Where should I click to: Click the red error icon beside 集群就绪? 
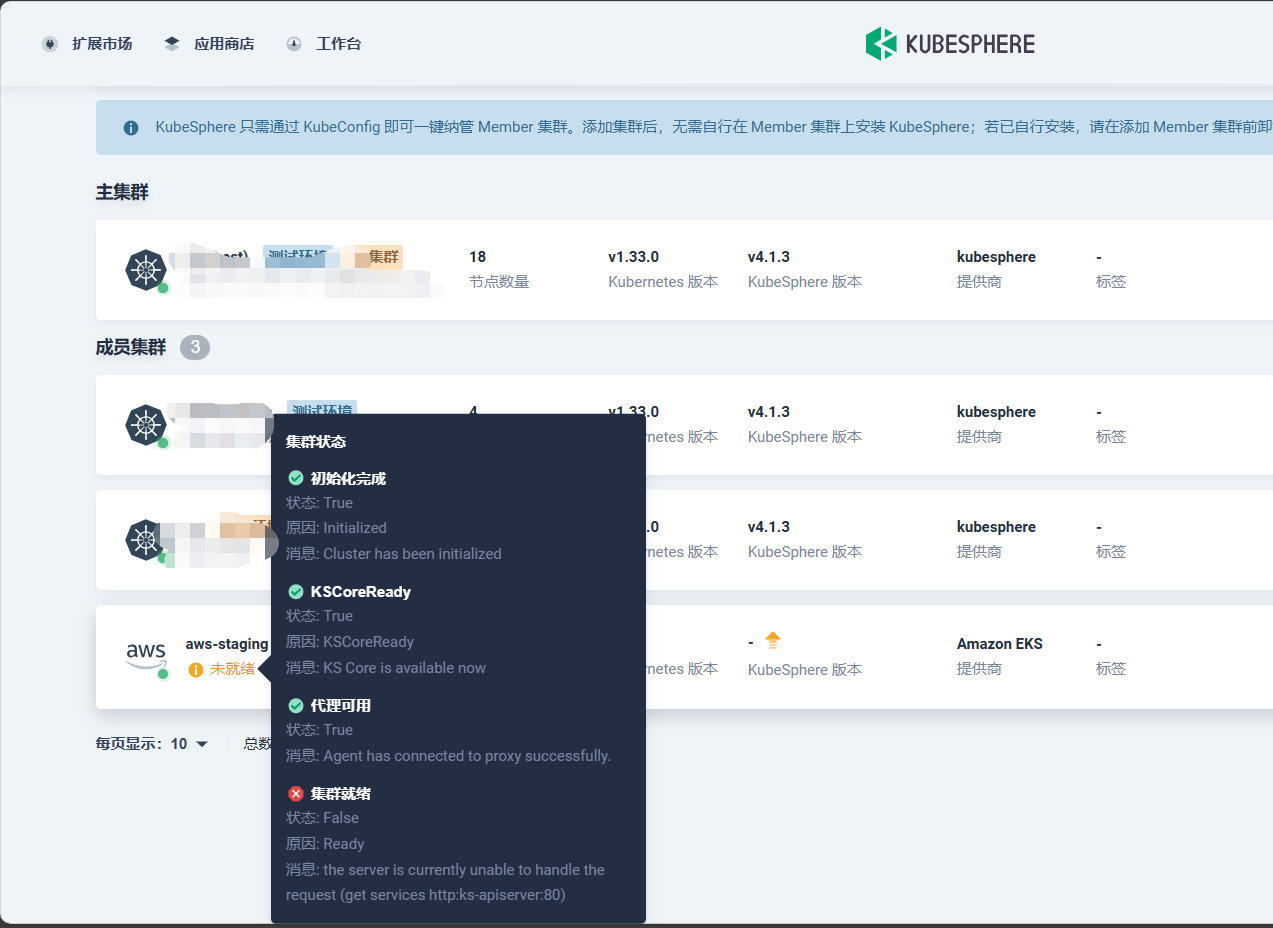click(x=295, y=793)
